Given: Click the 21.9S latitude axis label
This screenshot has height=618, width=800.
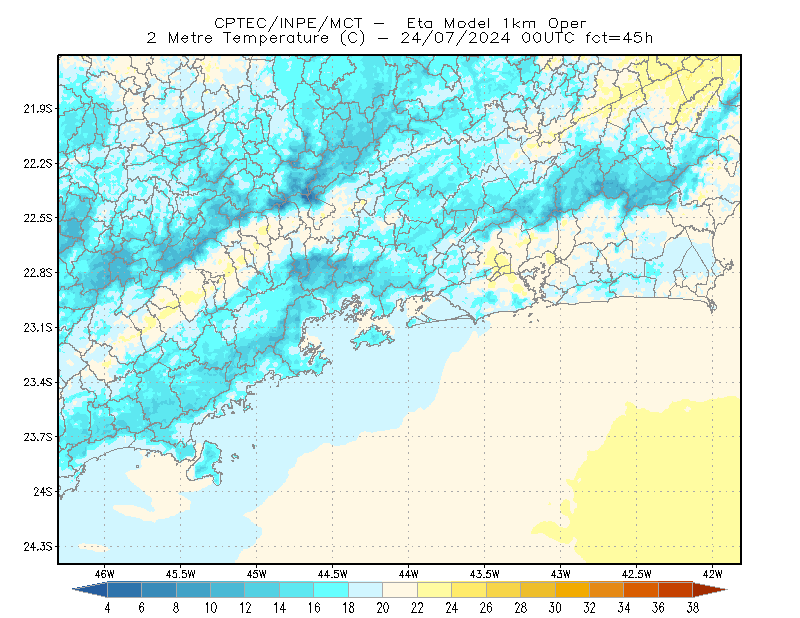Looking at the screenshot, I should click(x=38, y=108).
